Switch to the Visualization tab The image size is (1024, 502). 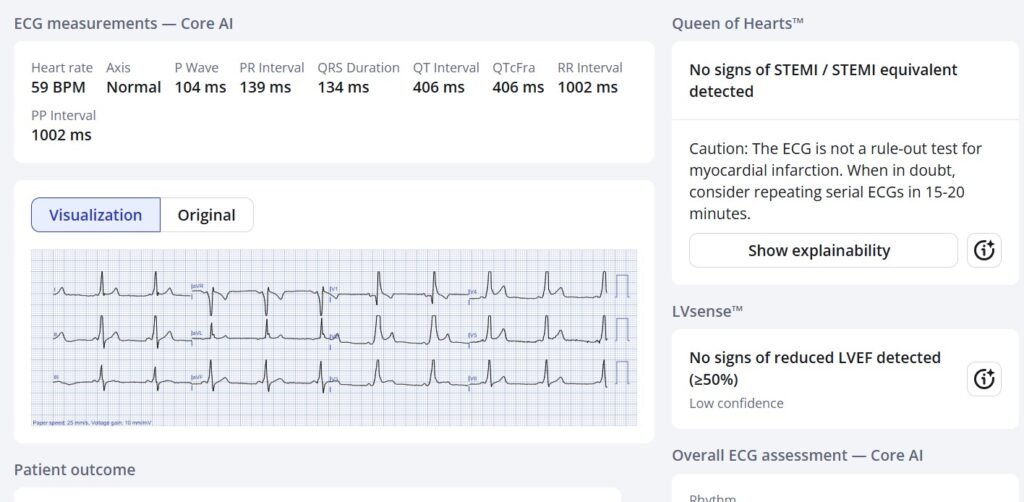tap(96, 215)
